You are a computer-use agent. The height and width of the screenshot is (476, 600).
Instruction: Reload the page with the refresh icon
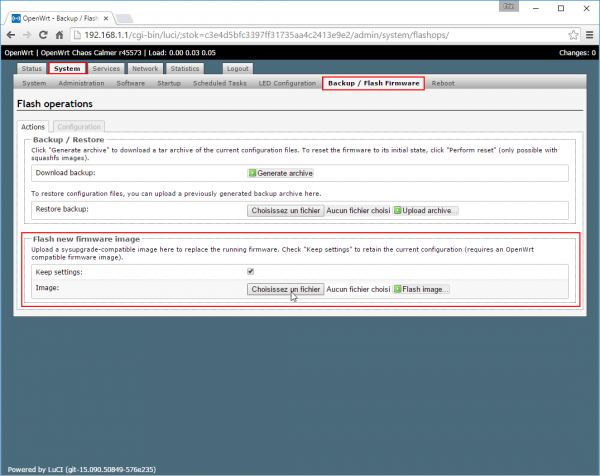47,34
